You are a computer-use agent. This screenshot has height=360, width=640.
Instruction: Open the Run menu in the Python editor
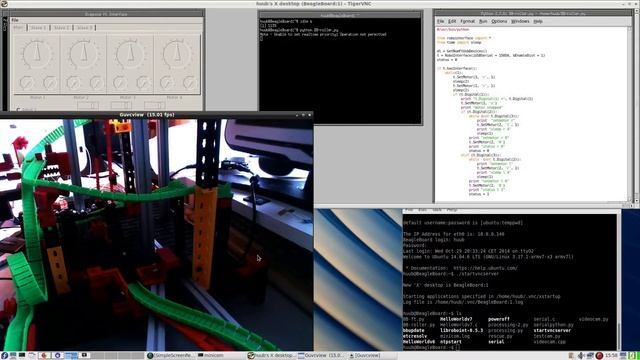pyautogui.click(x=483, y=21)
